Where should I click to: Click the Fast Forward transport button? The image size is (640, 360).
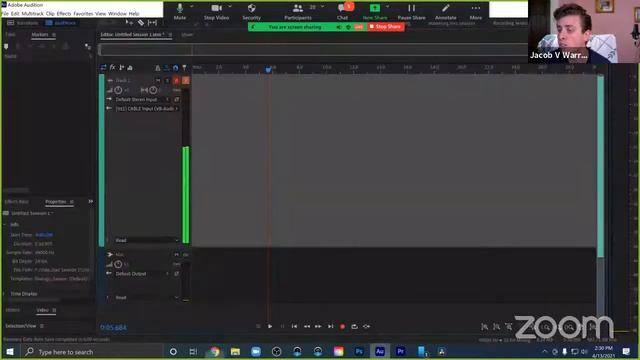pyautogui.click(x=318, y=327)
